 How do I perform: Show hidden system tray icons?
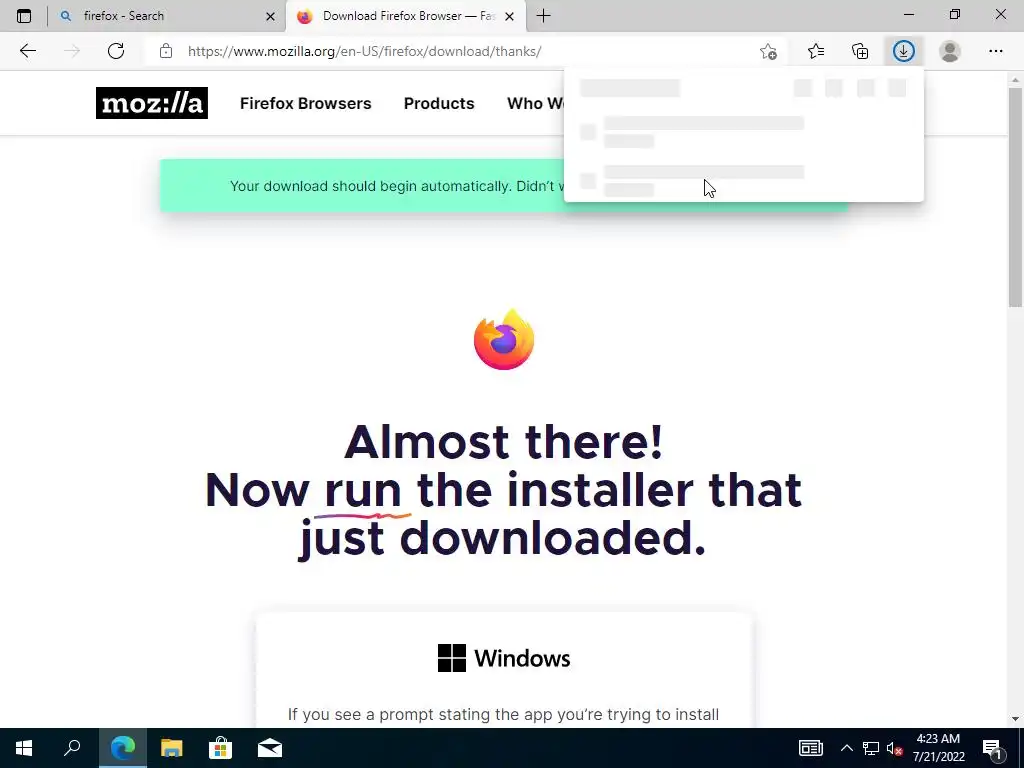coord(846,748)
